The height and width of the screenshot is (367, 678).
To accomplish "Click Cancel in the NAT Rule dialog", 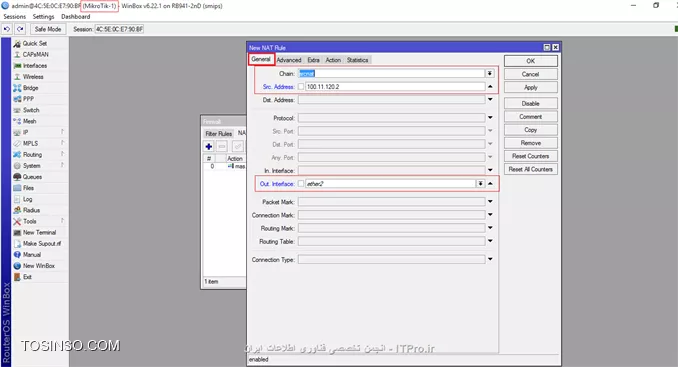I will tap(531, 74).
